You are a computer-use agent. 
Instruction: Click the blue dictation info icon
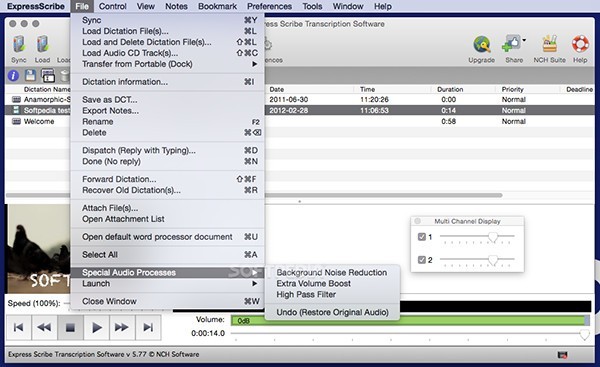(13, 76)
